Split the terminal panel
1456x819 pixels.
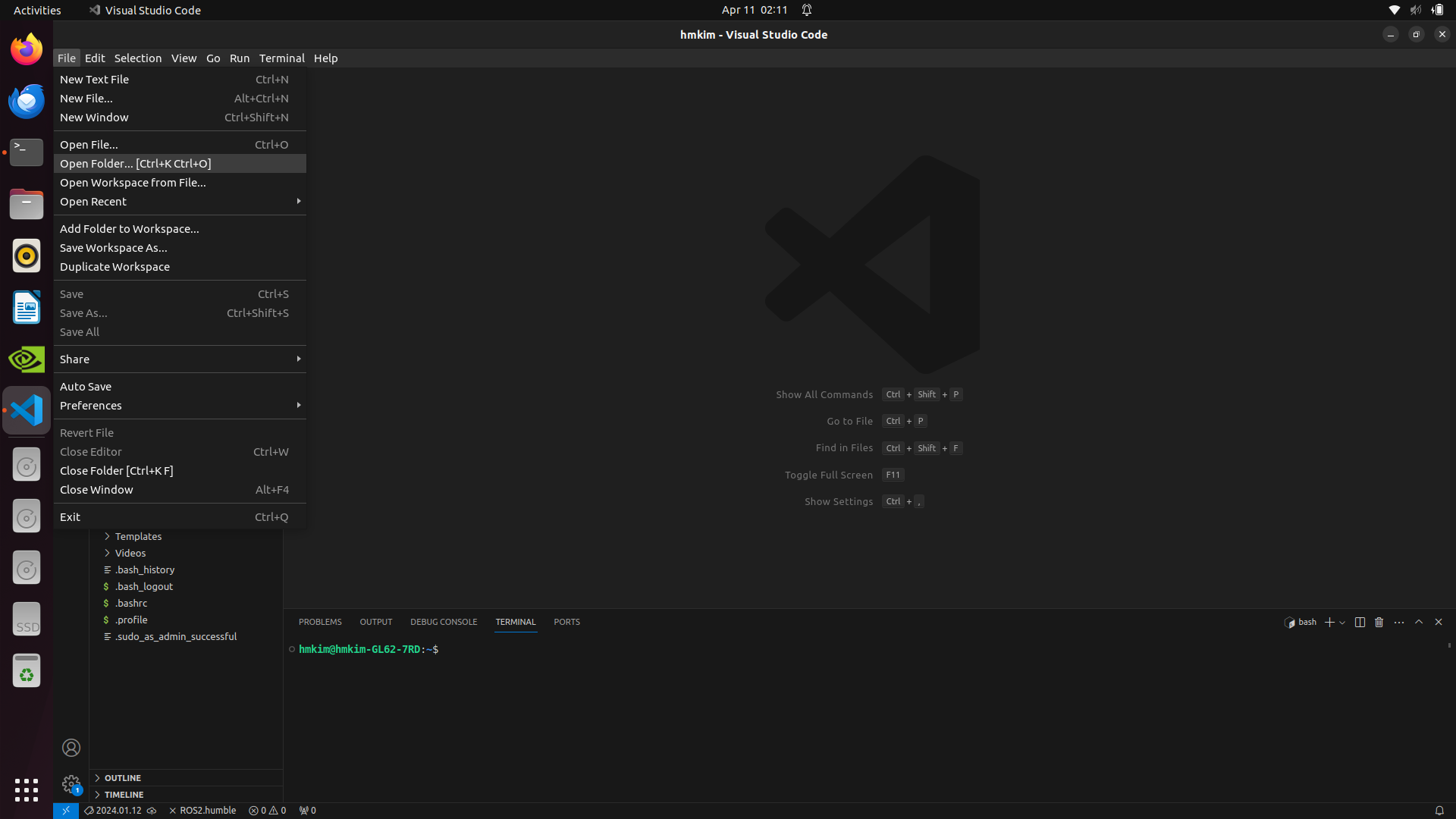pos(1360,622)
